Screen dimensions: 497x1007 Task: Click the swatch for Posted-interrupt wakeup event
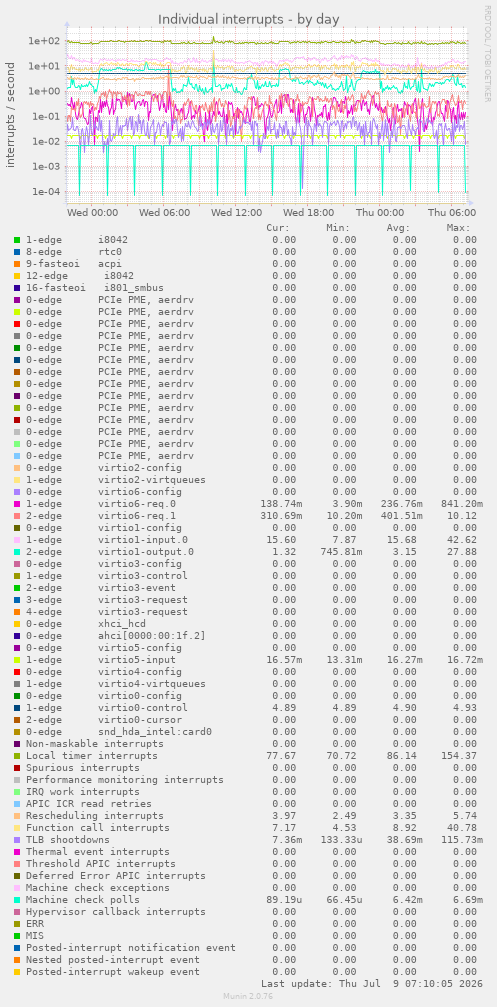[17, 972]
